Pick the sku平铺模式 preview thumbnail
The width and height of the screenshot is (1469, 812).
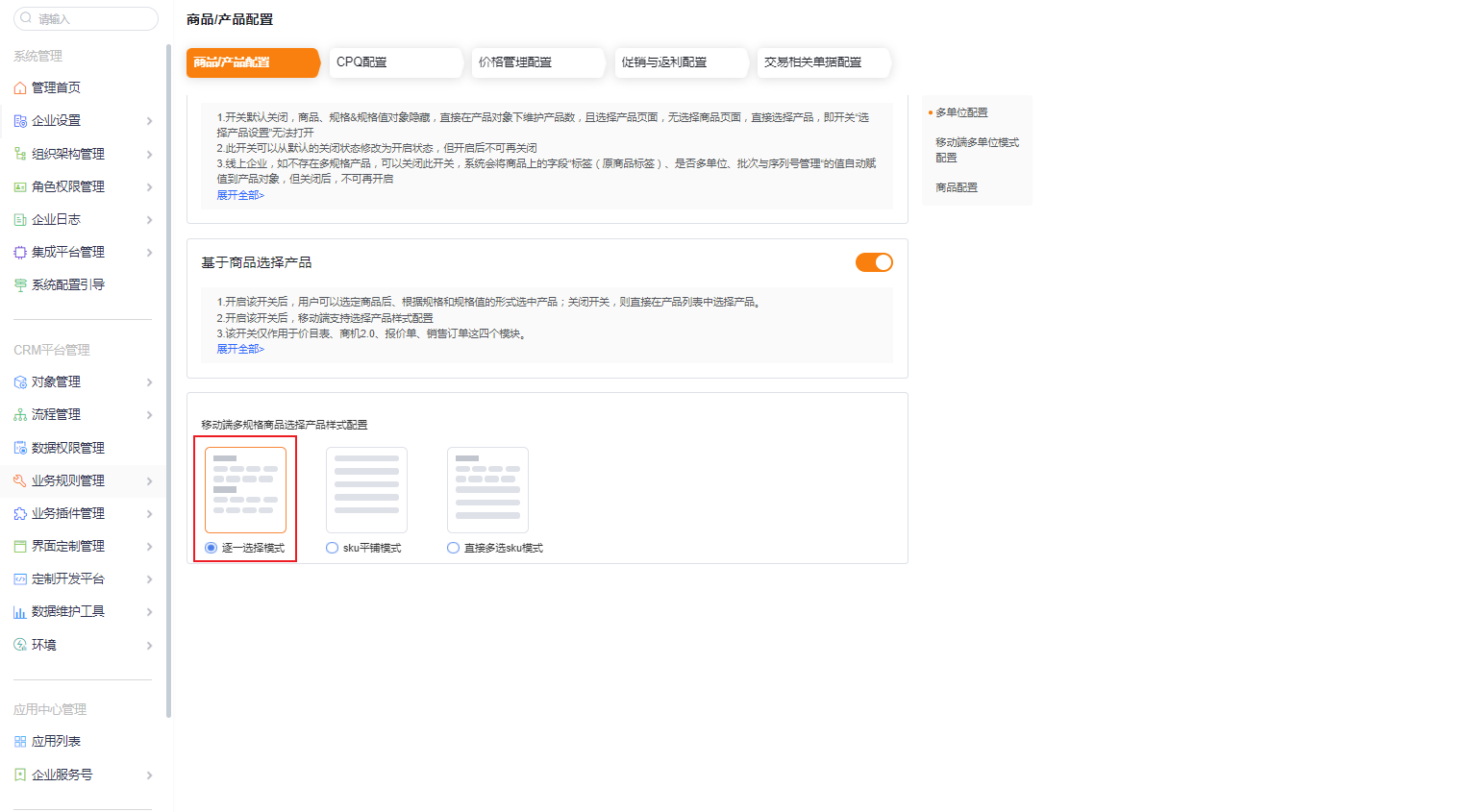(x=366, y=490)
